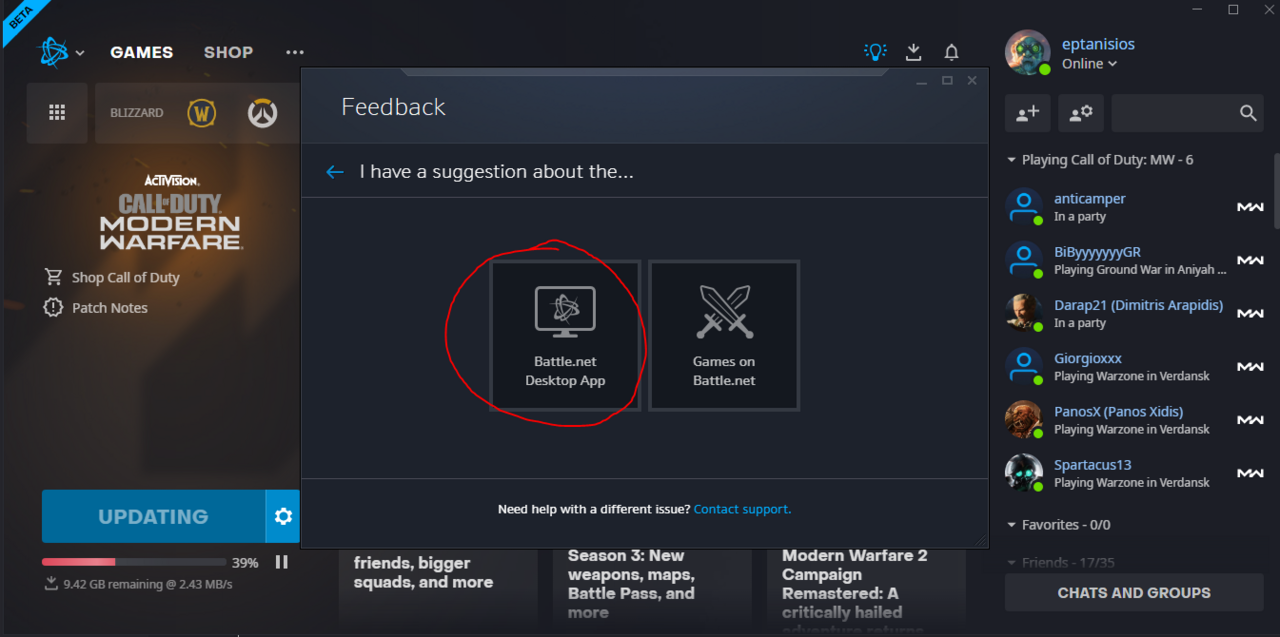The image size is (1280, 637).
Task: Select friend anticamper
Action: (x=1135, y=207)
